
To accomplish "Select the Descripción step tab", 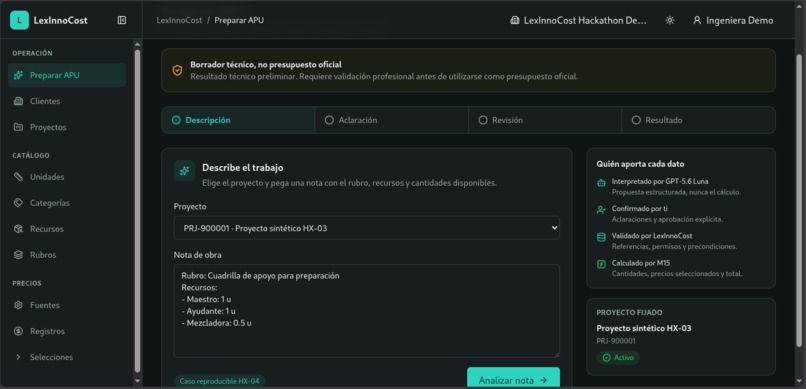I will pyautogui.click(x=238, y=120).
